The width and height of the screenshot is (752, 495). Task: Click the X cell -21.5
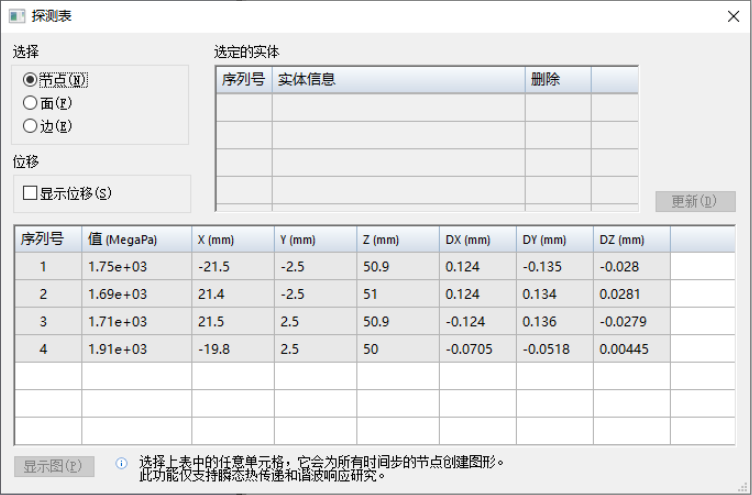coord(233,267)
